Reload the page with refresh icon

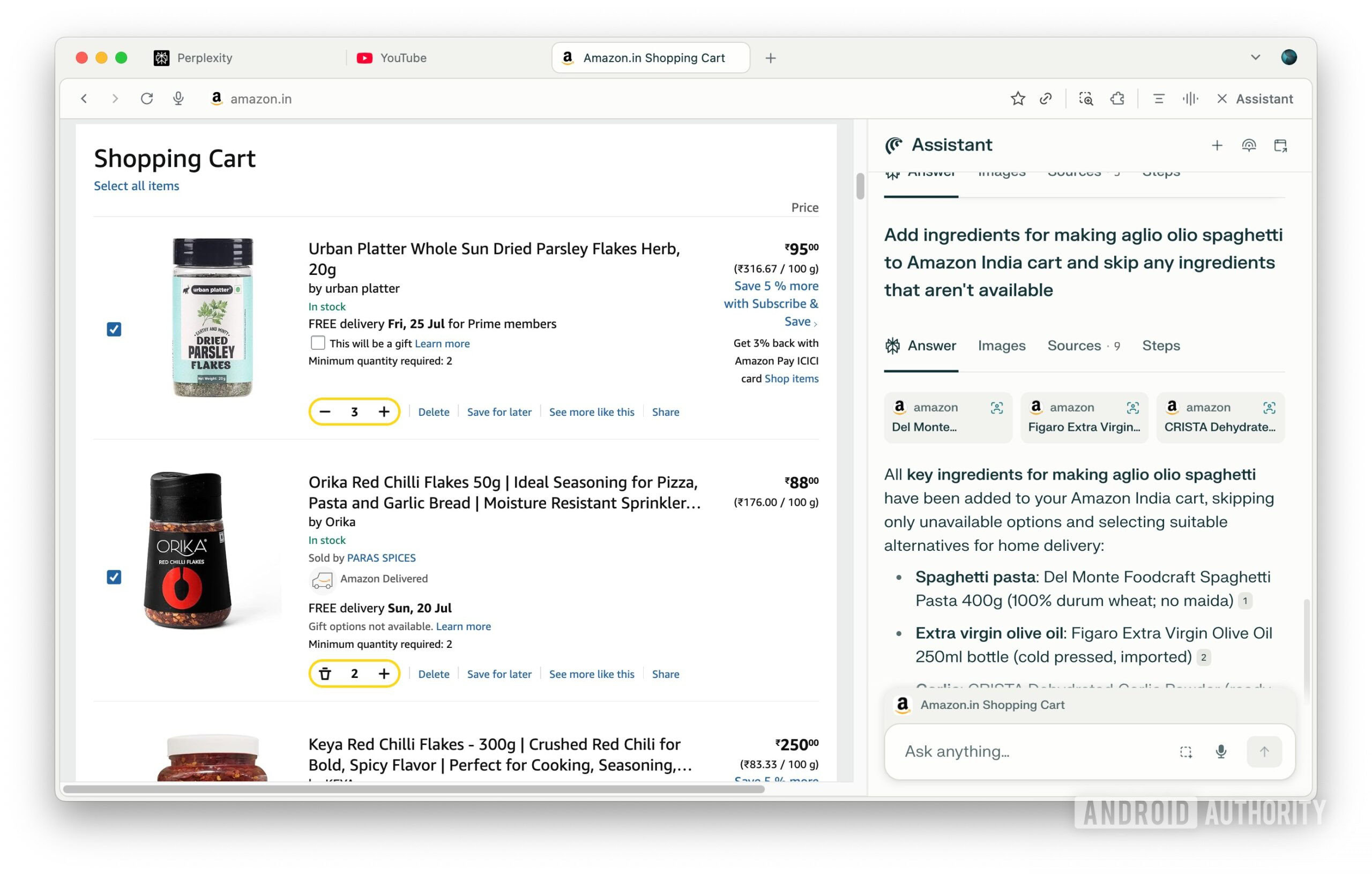pos(146,99)
